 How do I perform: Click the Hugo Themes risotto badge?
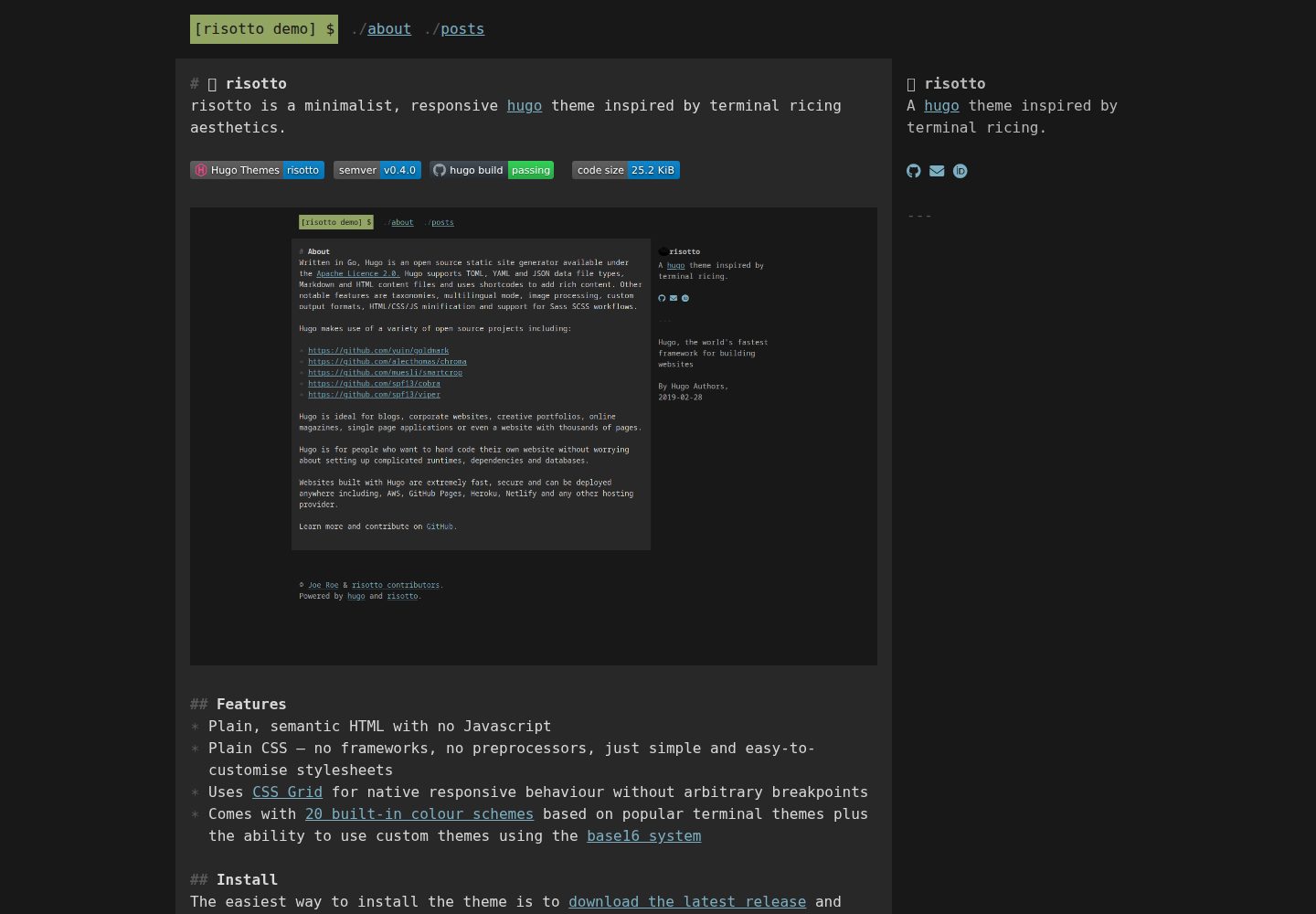click(x=257, y=170)
